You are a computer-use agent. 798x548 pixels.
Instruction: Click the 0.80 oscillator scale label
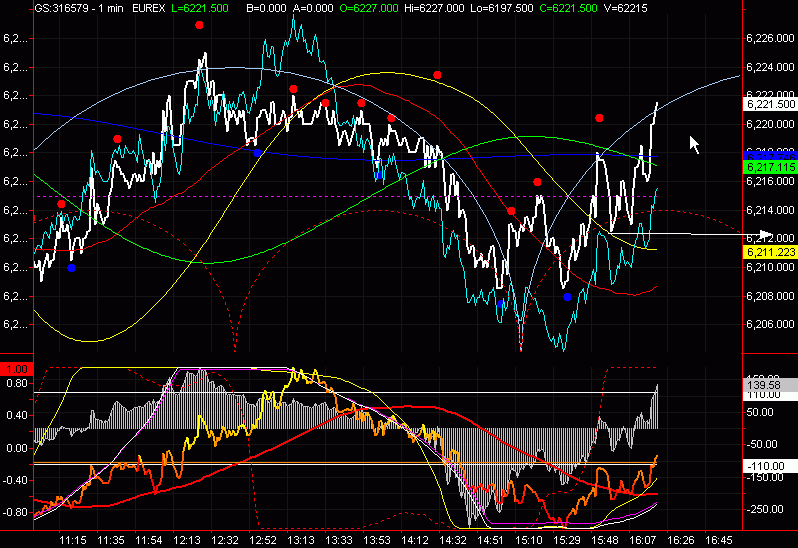tap(17, 383)
